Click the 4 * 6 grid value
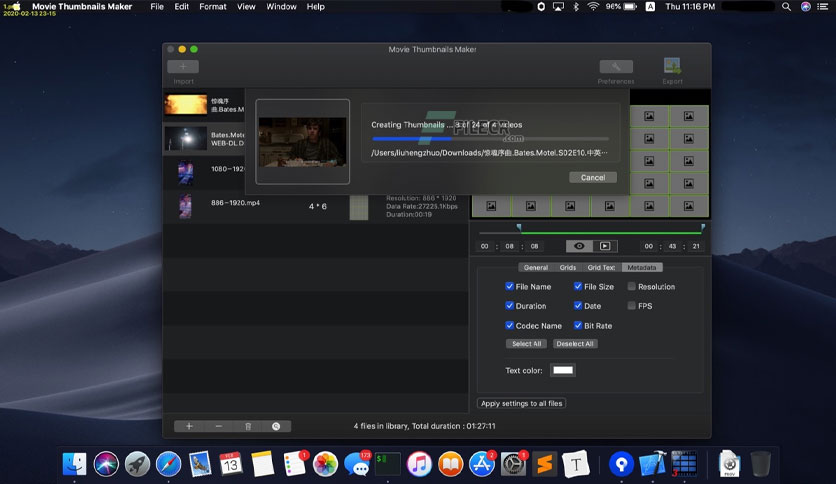The image size is (836, 484). 318,206
